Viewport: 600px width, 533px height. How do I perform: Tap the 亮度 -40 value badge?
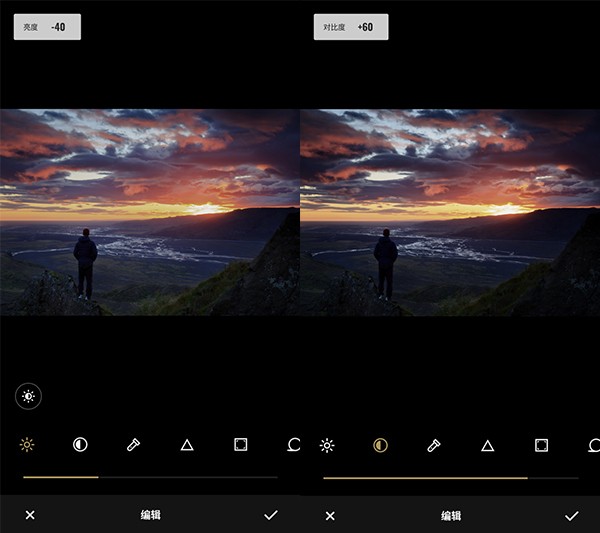(x=47, y=27)
